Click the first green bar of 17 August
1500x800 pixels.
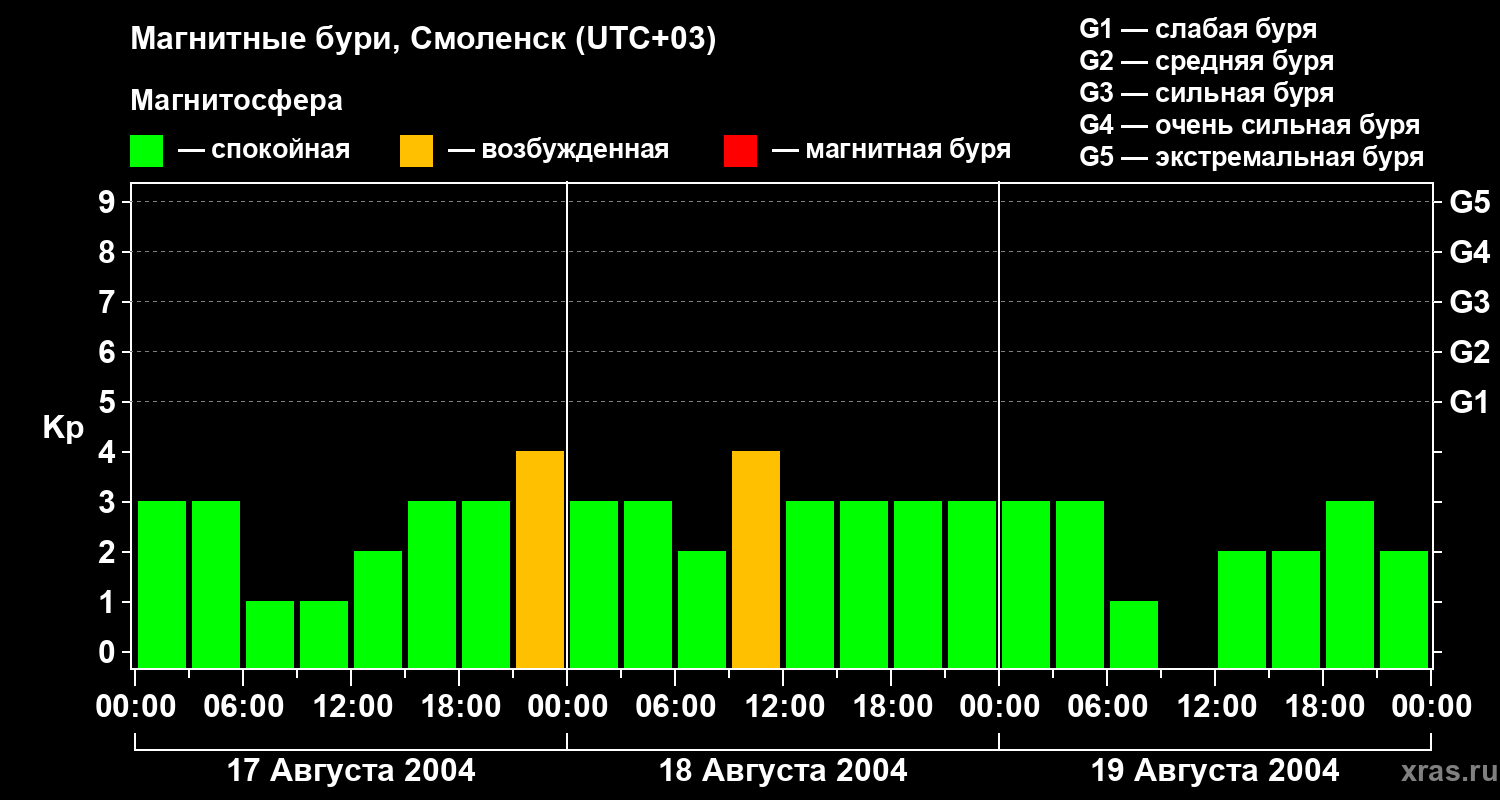point(162,584)
